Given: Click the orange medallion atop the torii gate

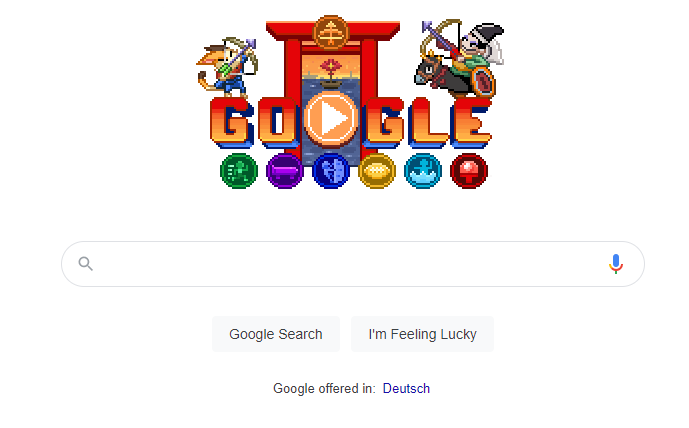Looking at the screenshot, I should tap(331, 33).
